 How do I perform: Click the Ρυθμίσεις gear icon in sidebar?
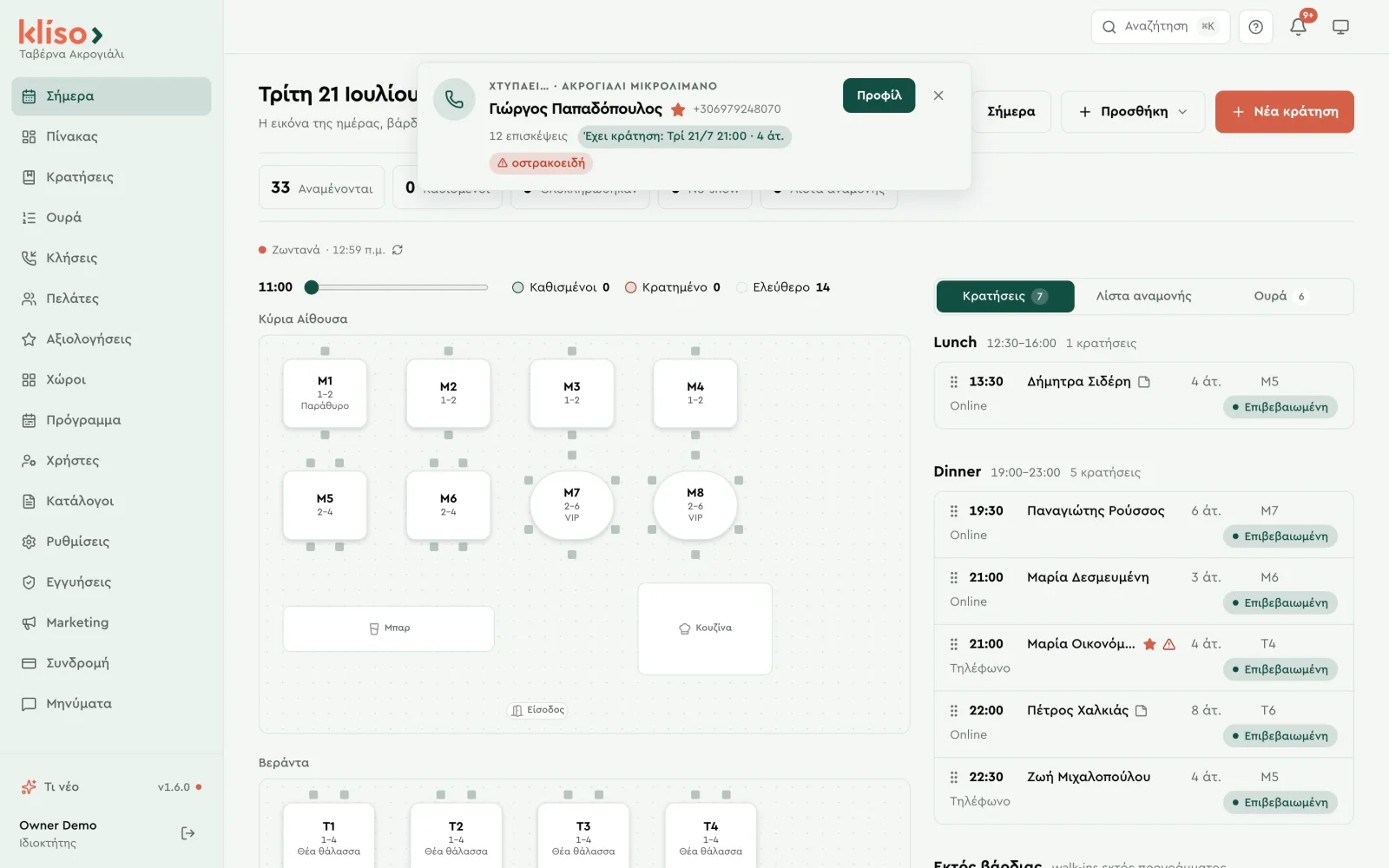[x=29, y=542]
